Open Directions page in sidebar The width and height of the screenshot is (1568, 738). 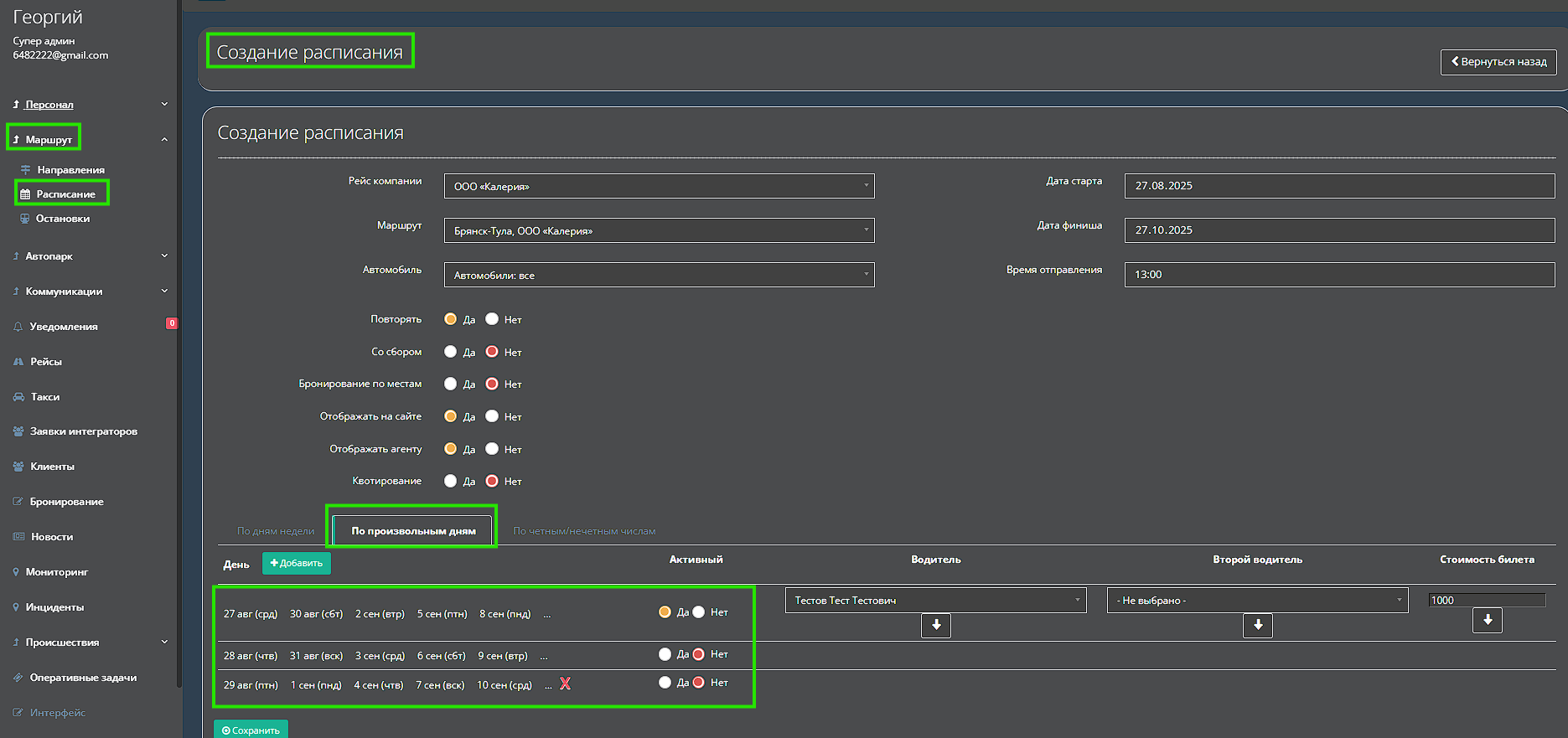(x=70, y=170)
